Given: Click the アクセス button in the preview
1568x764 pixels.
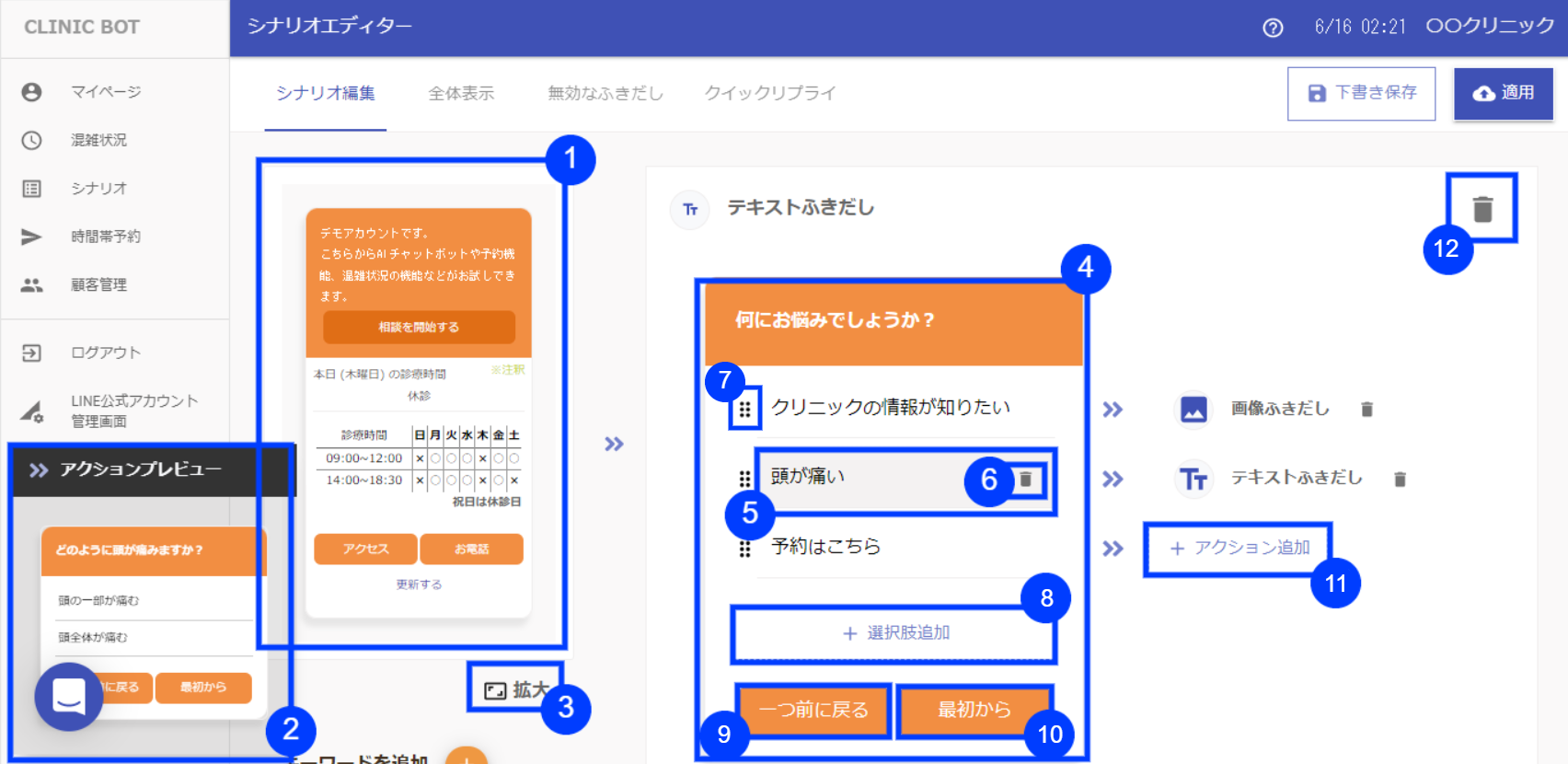Looking at the screenshot, I should click(365, 549).
